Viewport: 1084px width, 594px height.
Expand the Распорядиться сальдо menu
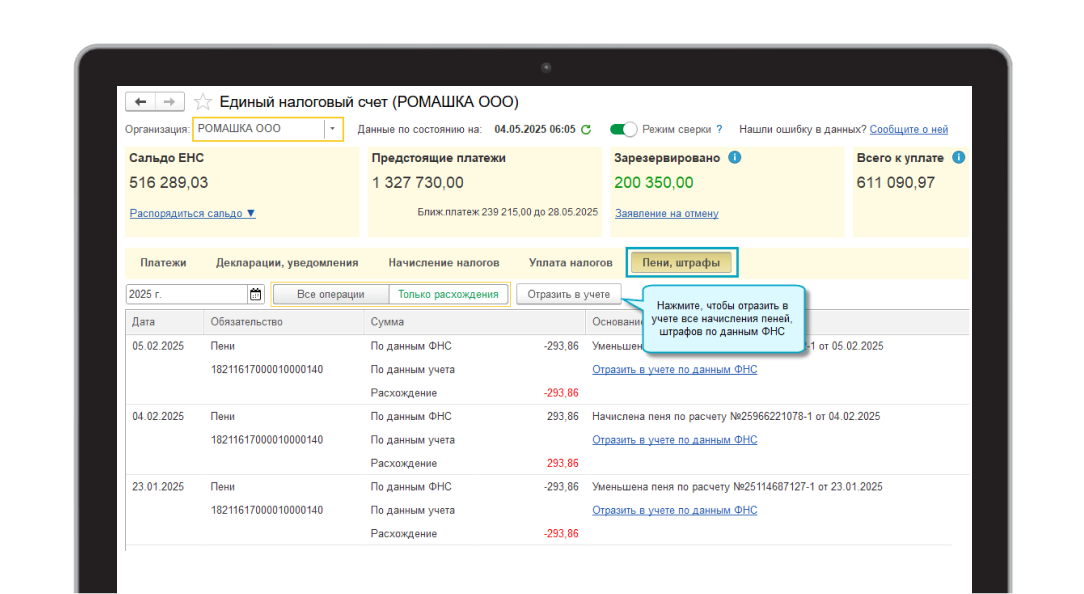pos(192,213)
